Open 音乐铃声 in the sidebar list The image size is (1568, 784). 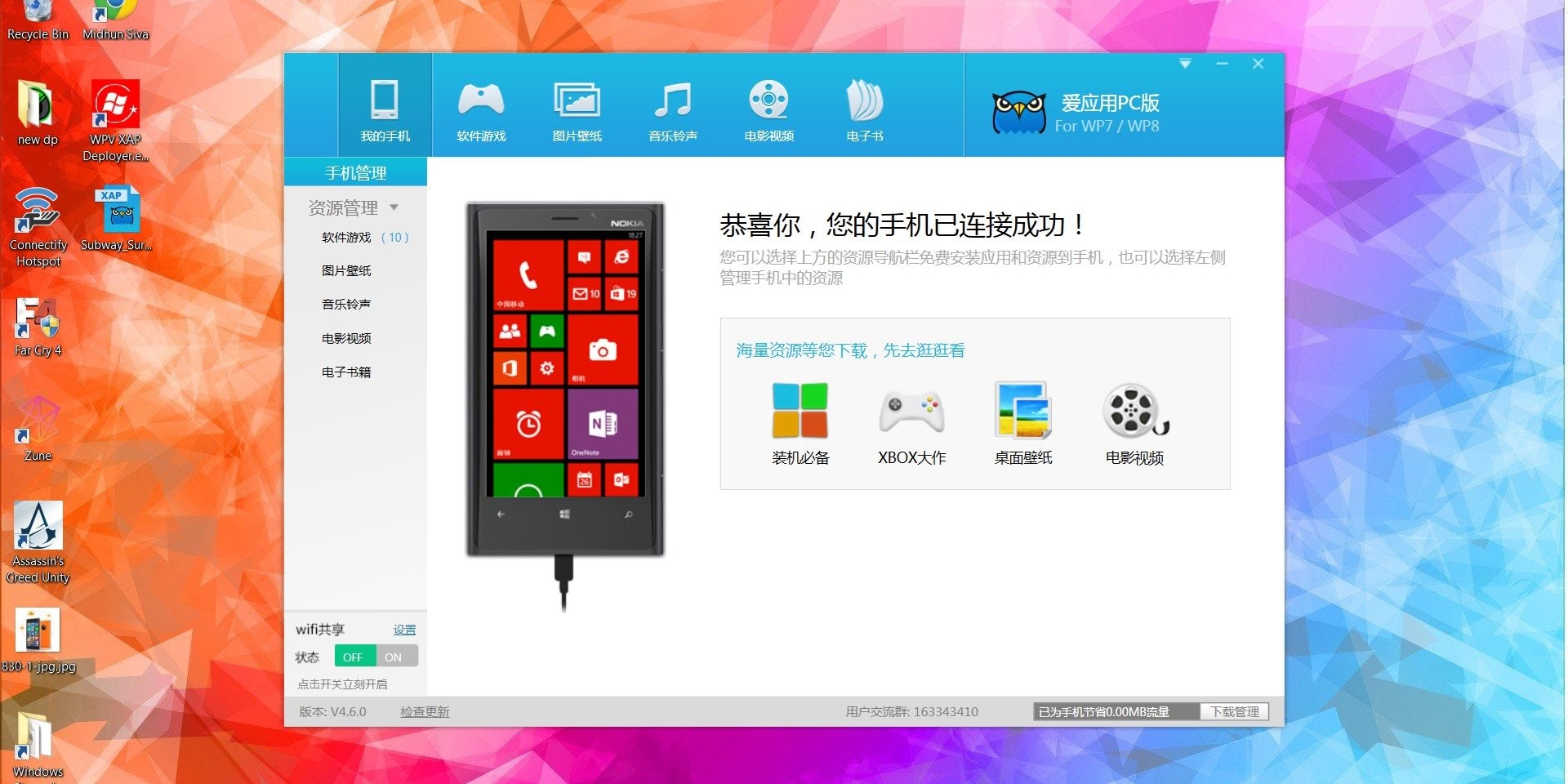[x=346, y=305]
